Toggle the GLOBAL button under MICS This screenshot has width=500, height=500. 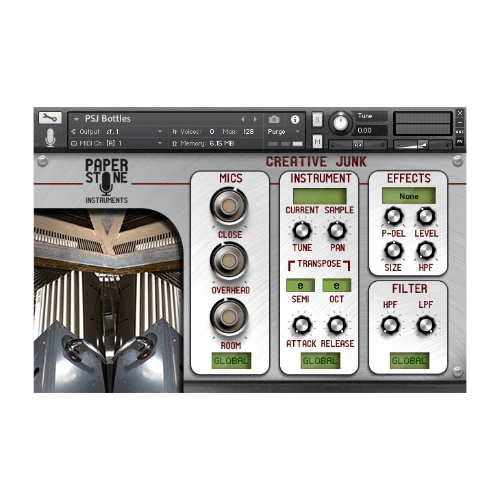231,361
